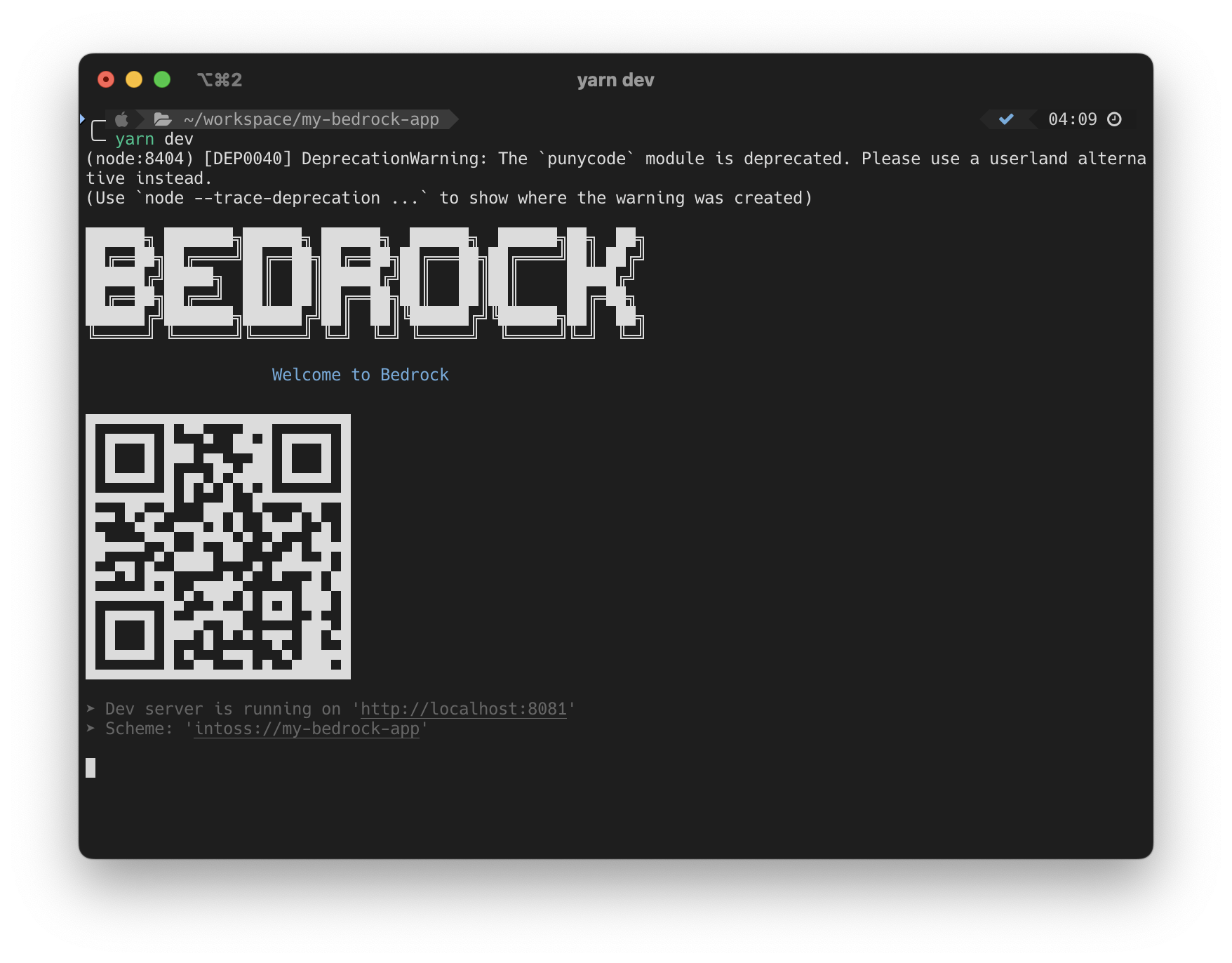Click the QR code image
Image resolution: width=1232 pixels, height=963 pixels.
[218, 547]
